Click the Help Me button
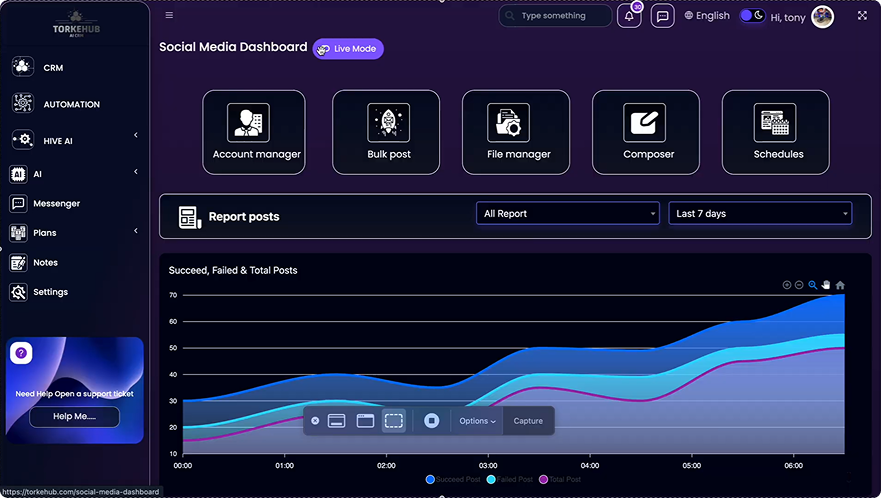This screenshot has height=498, width=881. (74, 416)
